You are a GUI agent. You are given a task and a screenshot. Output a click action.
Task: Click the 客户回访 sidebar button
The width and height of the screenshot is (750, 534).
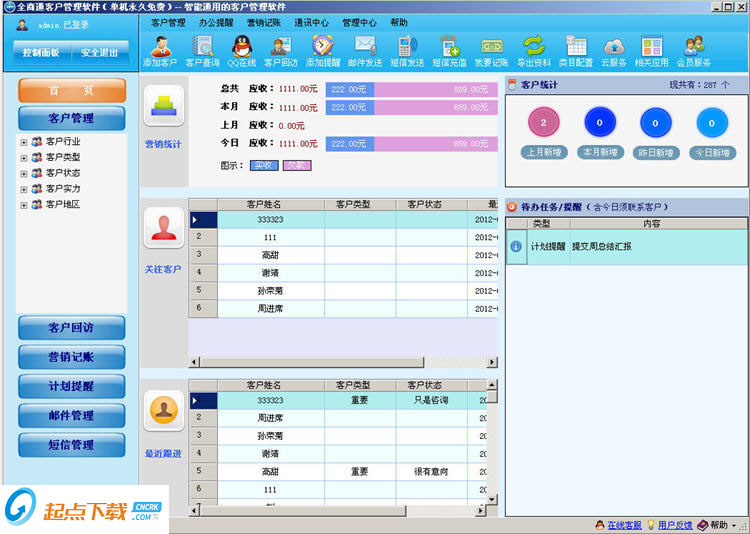[x=71, y=328]
